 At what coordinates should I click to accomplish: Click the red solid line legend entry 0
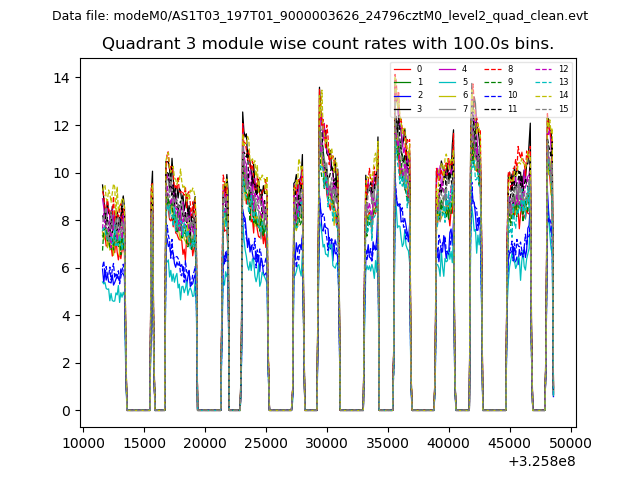pos(409,69)
